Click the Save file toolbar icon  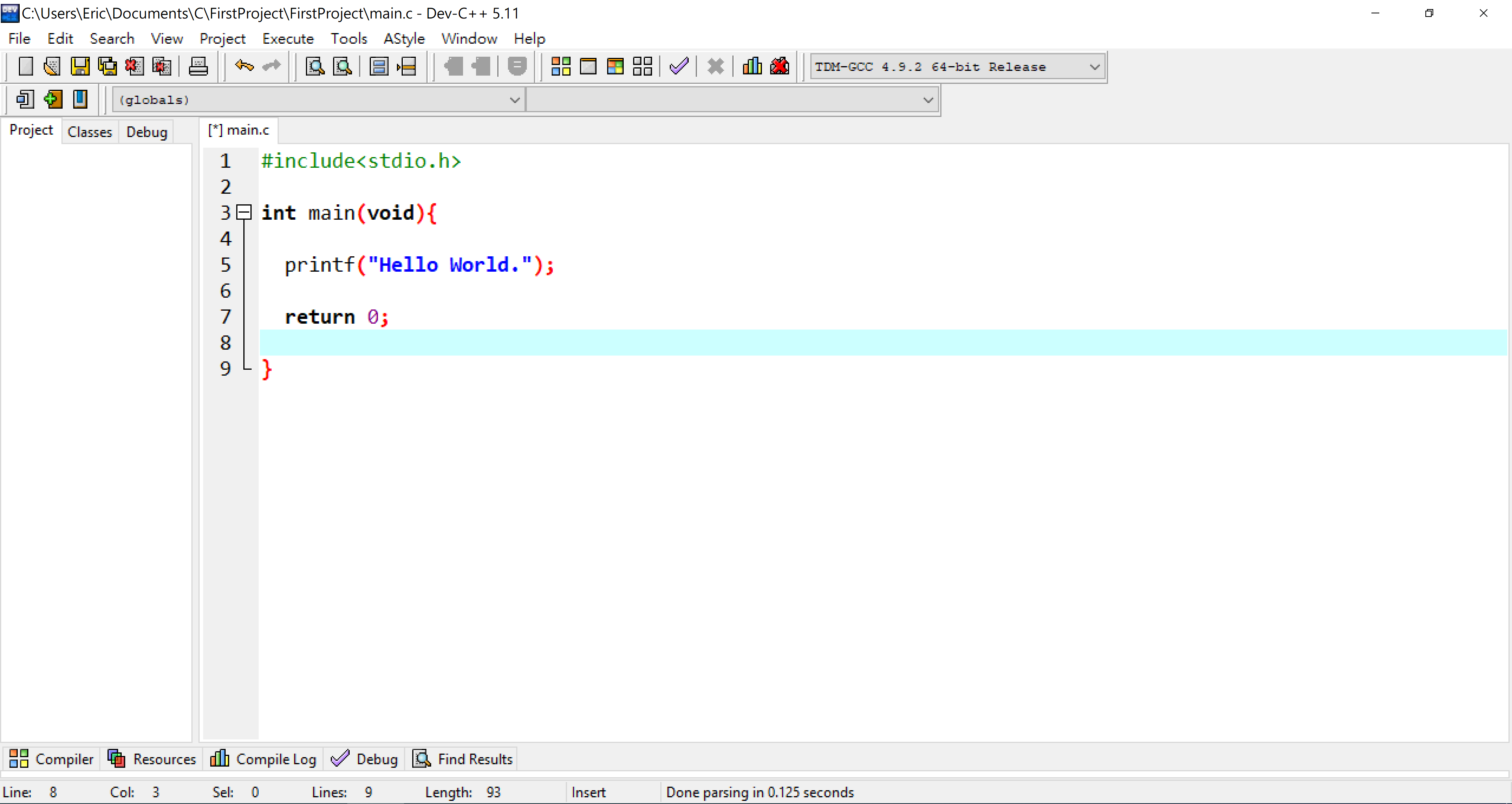80,66
